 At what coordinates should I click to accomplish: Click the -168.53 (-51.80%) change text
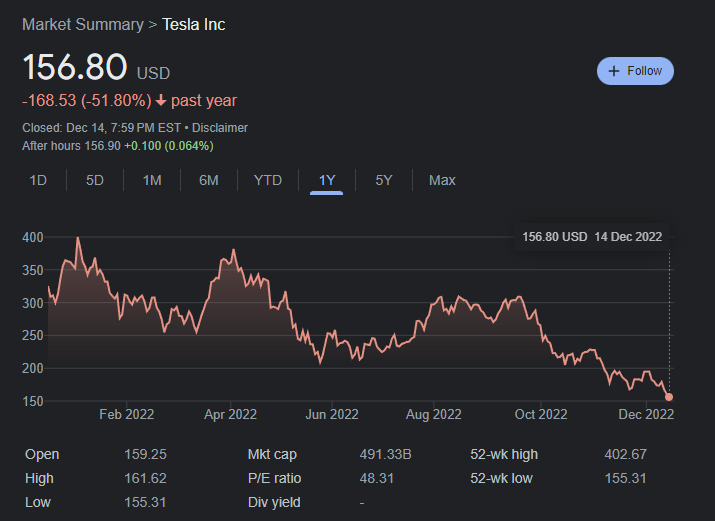tap(87, 101)
